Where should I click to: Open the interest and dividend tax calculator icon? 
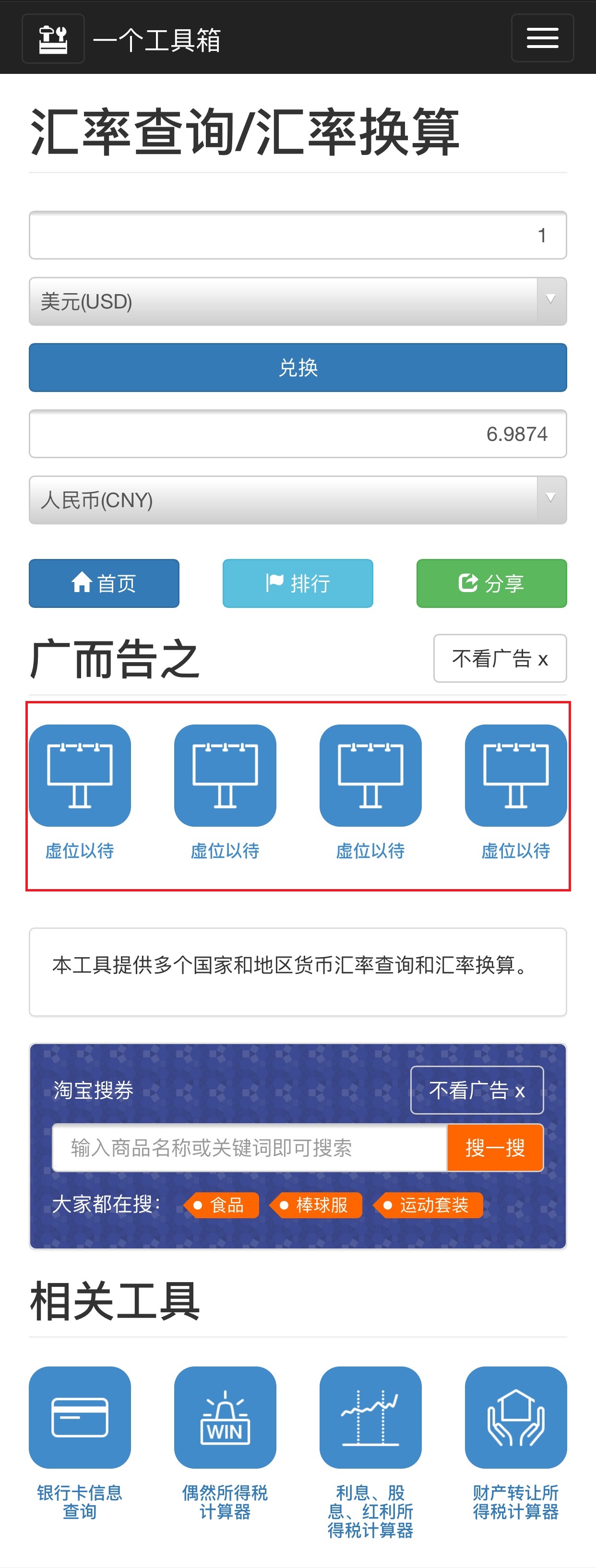coord(371,1417)
